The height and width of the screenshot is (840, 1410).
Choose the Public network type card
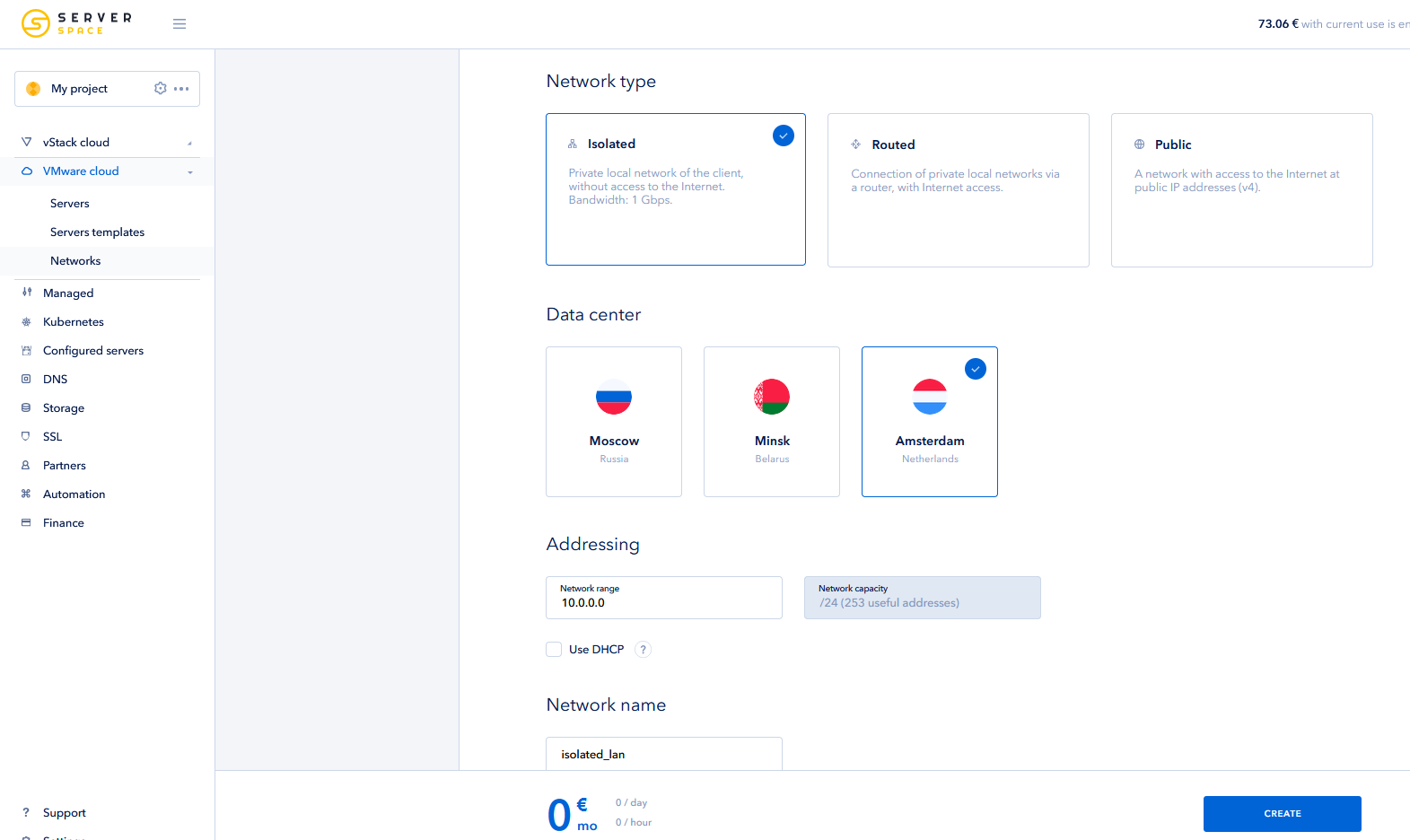coord(1241,190)
